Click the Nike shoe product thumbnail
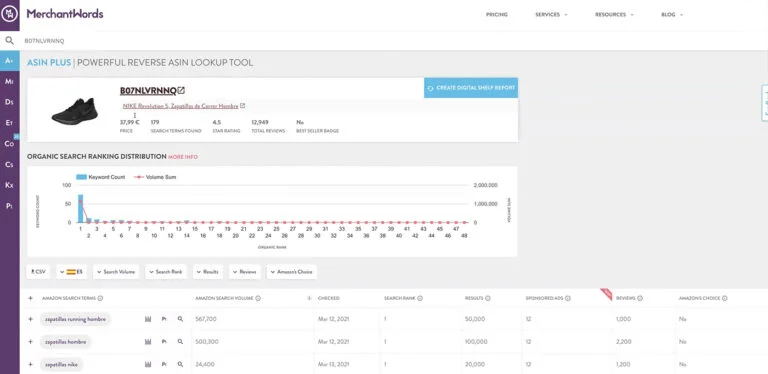The width and height of the screenshot is (768, 374). point(75,111)
